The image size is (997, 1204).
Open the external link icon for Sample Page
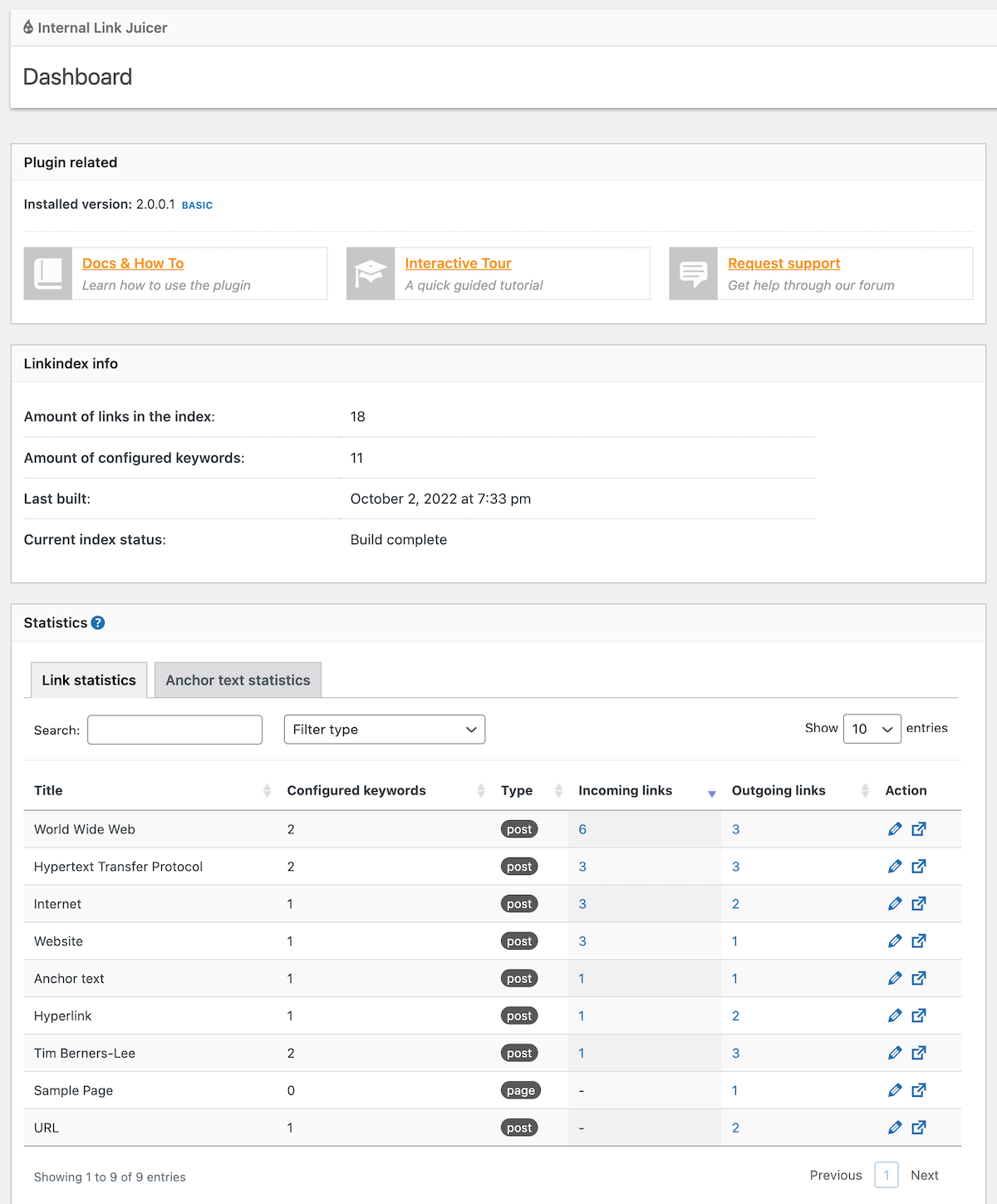click(x=919, y=1090)
